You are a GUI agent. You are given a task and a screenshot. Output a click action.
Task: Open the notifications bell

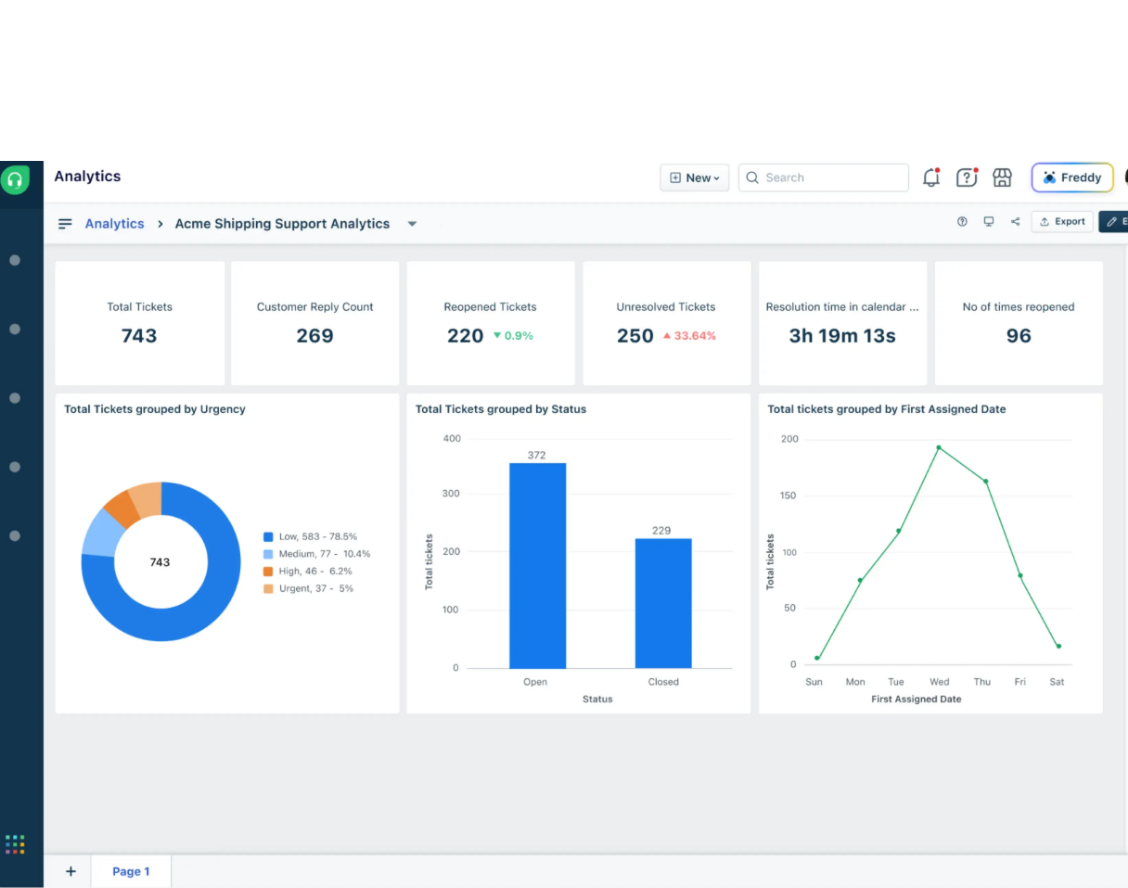931,178
